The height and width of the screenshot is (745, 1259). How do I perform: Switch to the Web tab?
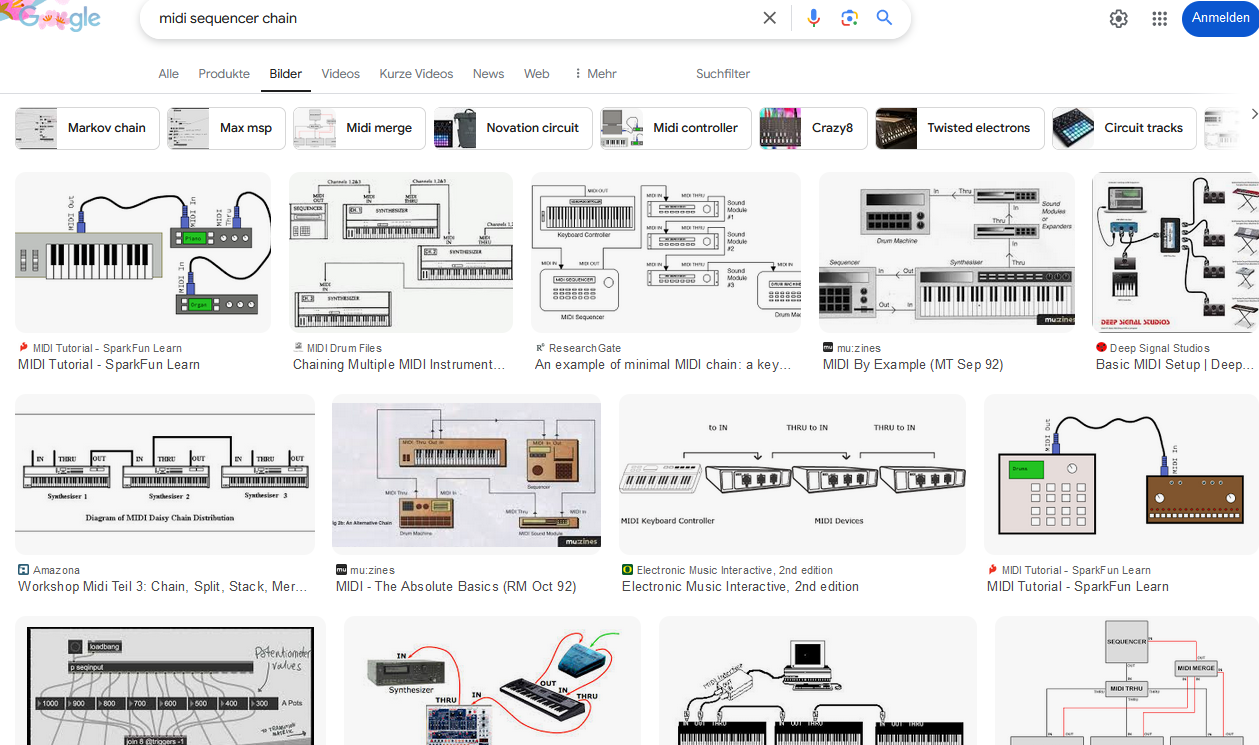(537, 74)
